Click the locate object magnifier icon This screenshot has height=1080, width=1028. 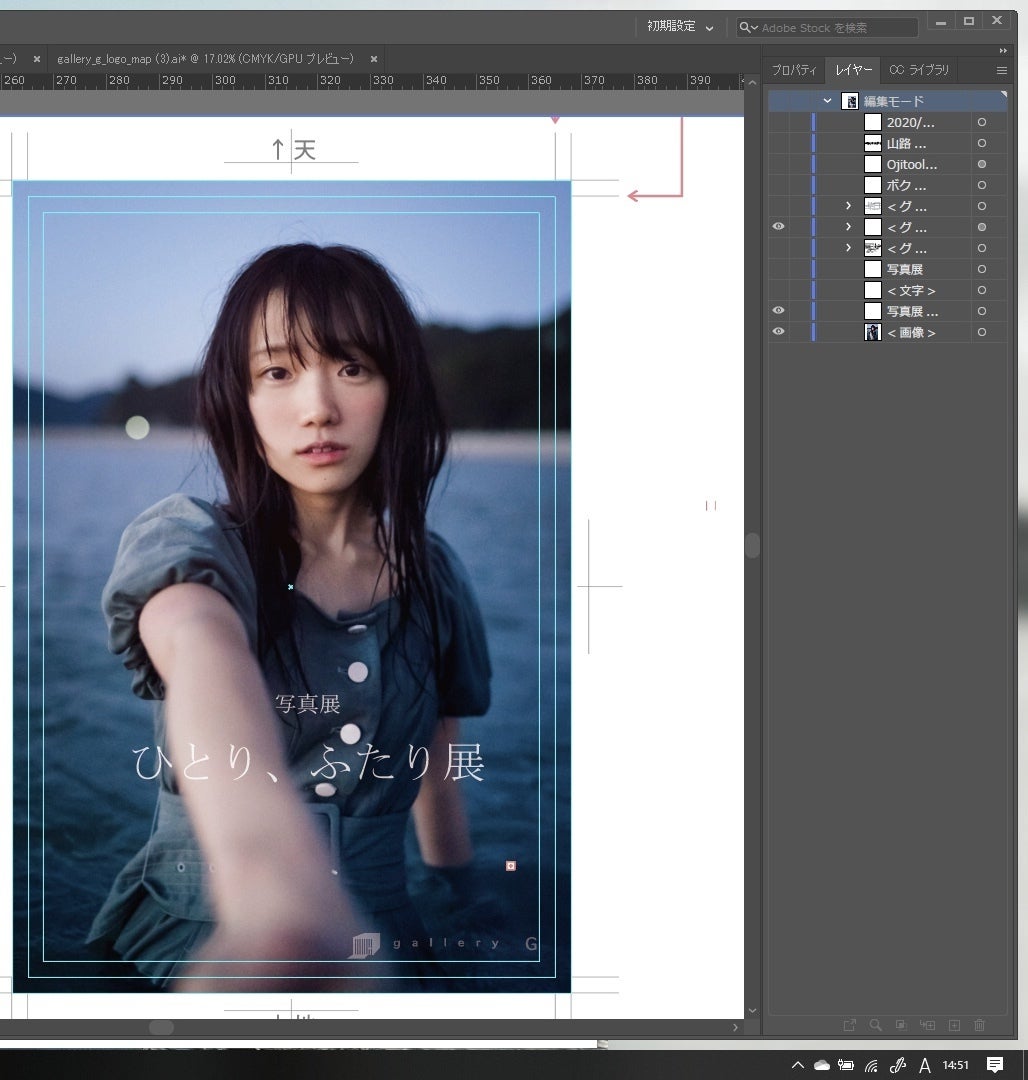coord(875,1025)
